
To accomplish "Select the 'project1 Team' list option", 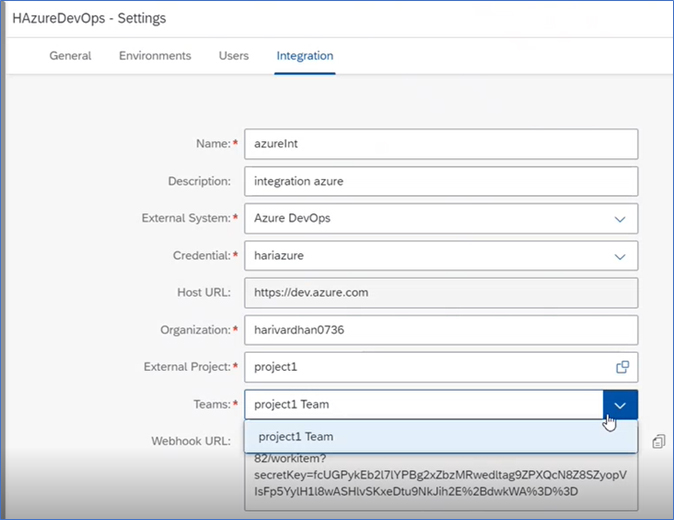I will (295, 436).
